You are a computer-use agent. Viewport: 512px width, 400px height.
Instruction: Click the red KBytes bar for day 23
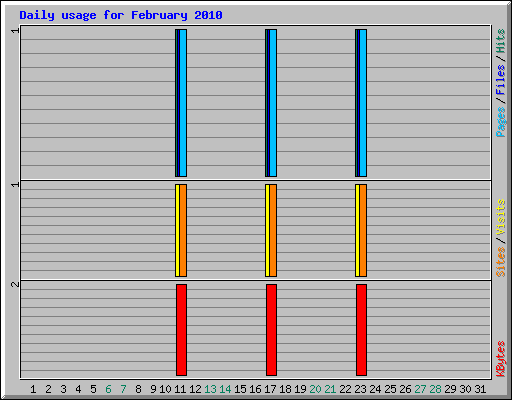pos(361,330)
